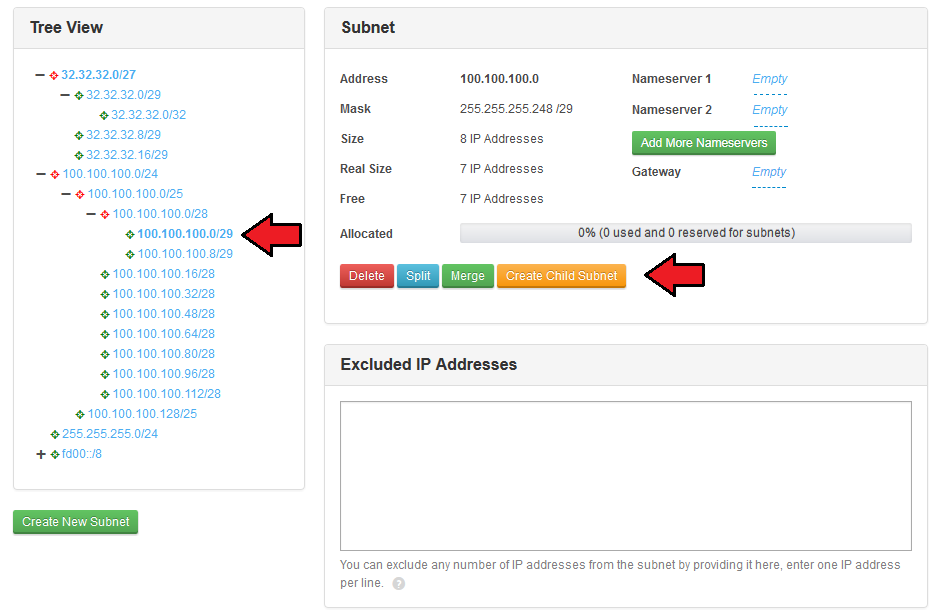Open subnet 100.100.100.32/28
Image resolution: width=939 pixels, height=616 pixels.
tap(163, 294)
